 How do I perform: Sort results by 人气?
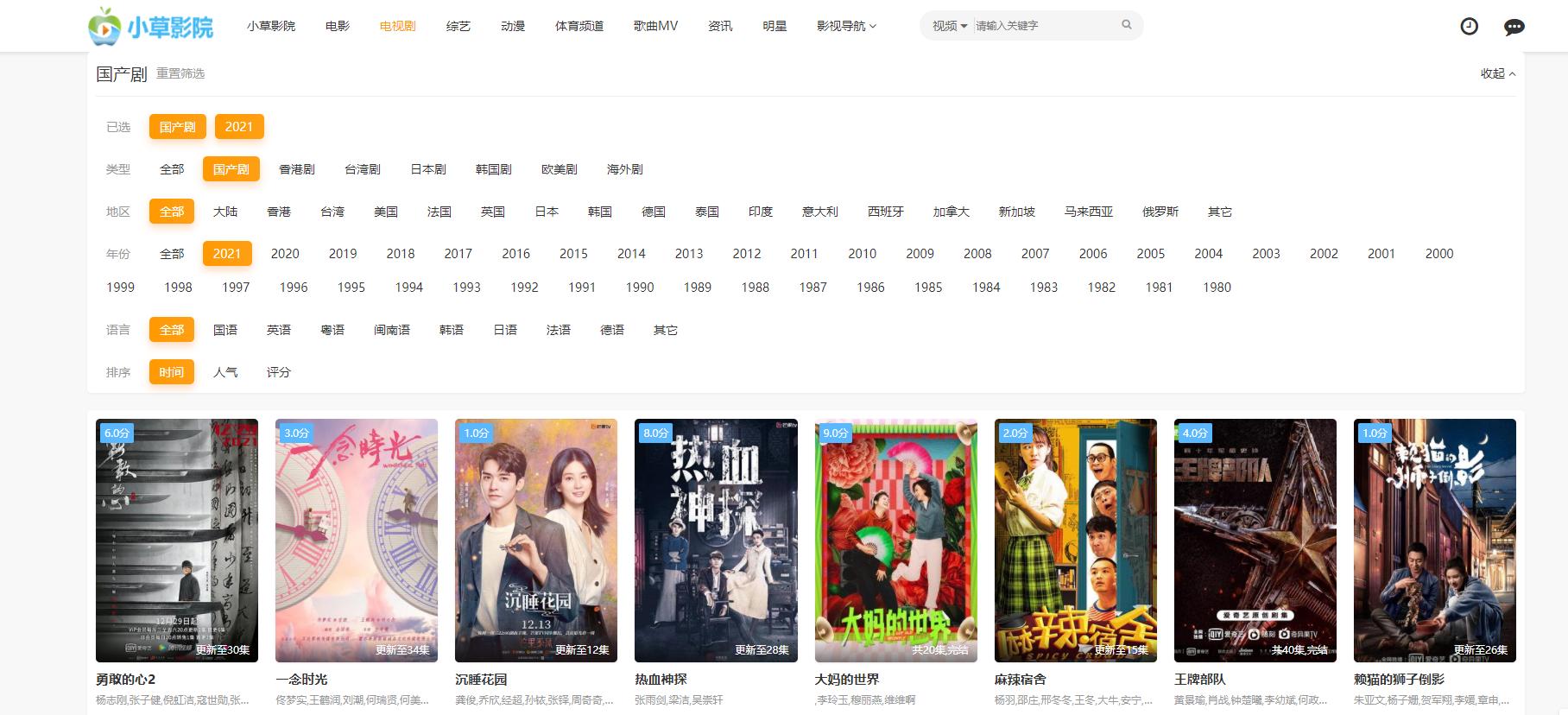225,372
